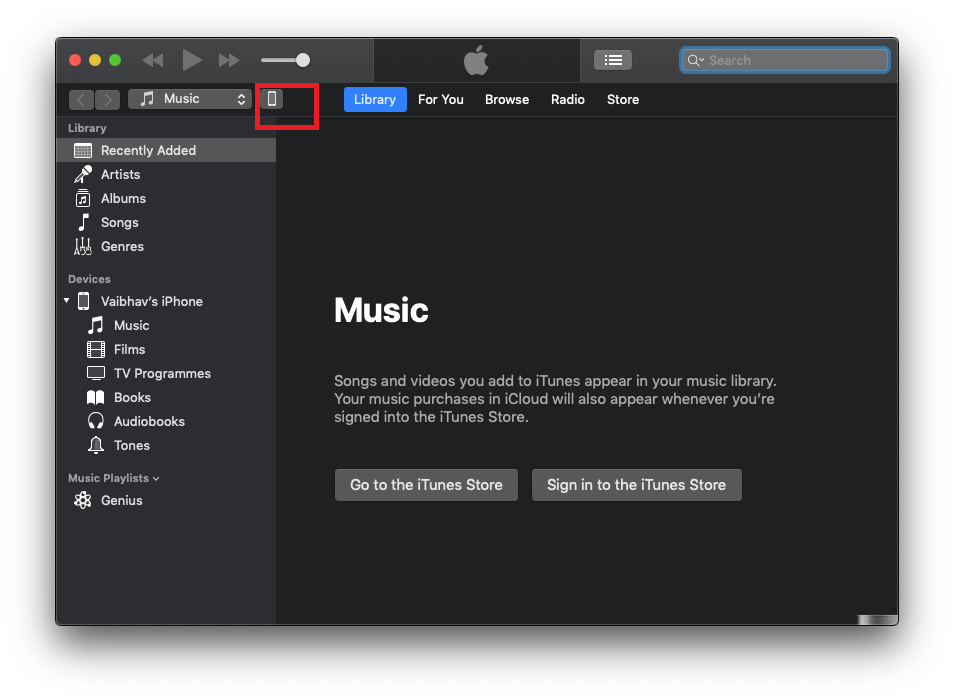Viewport: 954px width, 699px height.
Task: Open Books on the iPhone
Action: (132, 397)
